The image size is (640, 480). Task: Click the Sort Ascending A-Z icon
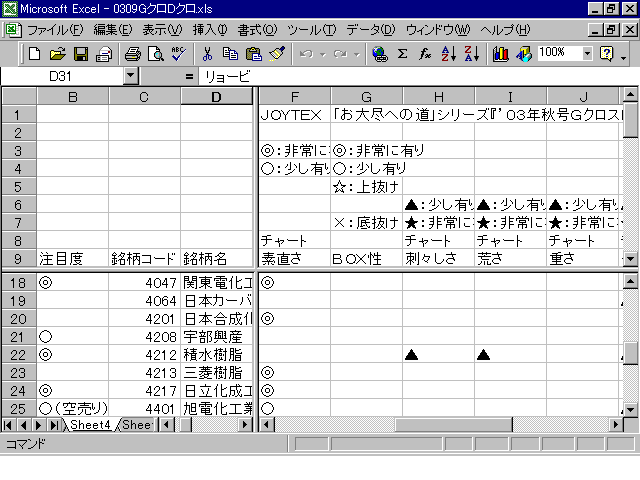(x=449, y=54)
